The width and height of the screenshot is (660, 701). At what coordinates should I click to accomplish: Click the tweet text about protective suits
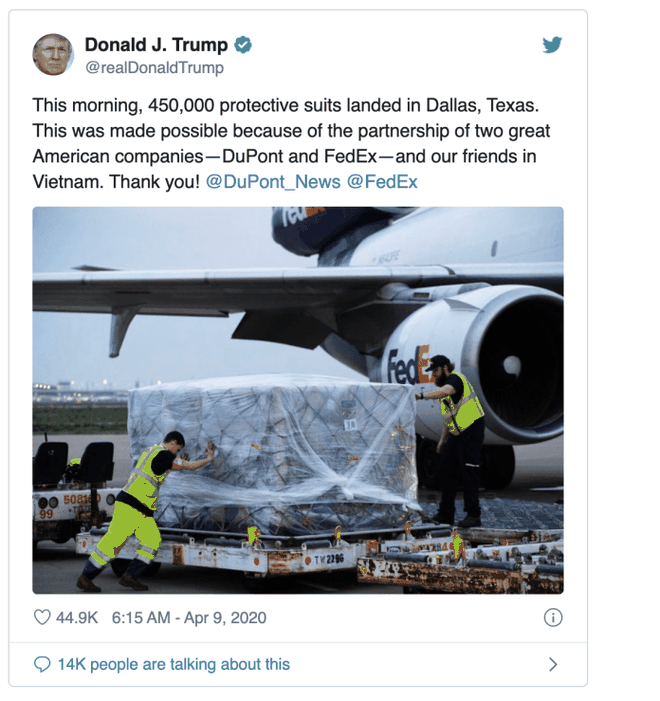291,144
